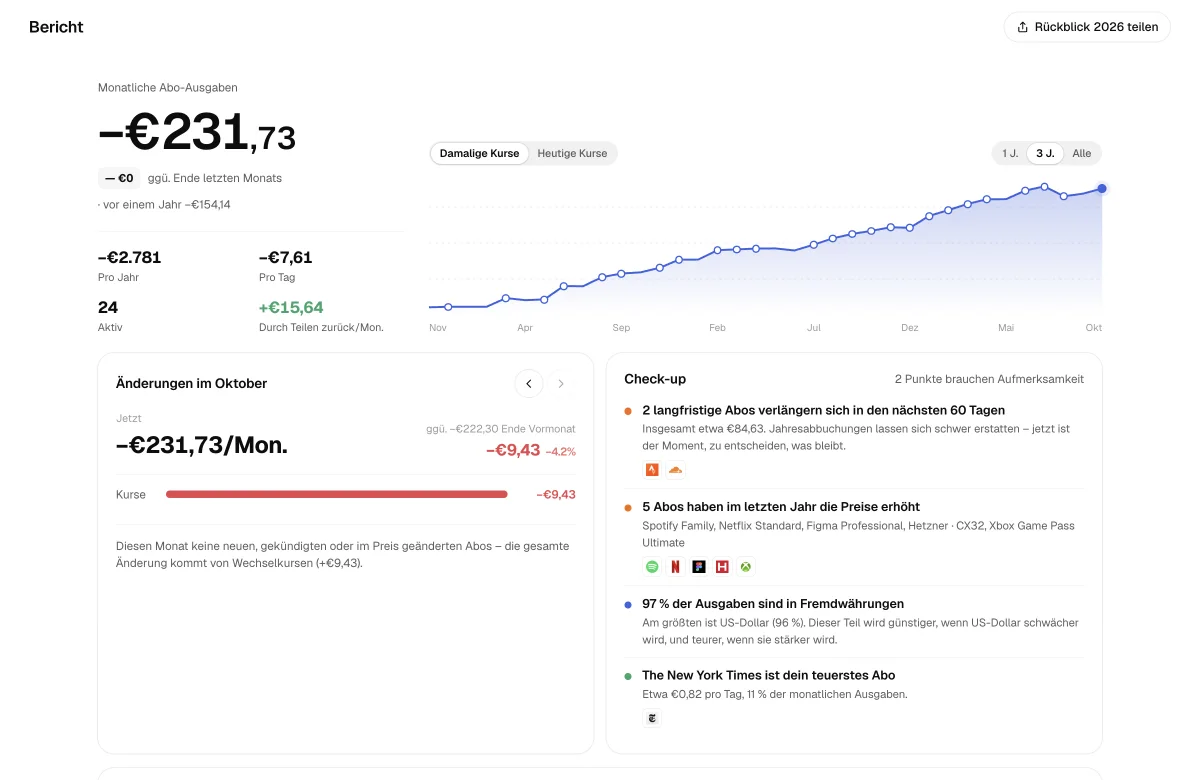Open the Netflix subscription icon
The width and height of the screenshot is (1200, 780).
point(675,566)
